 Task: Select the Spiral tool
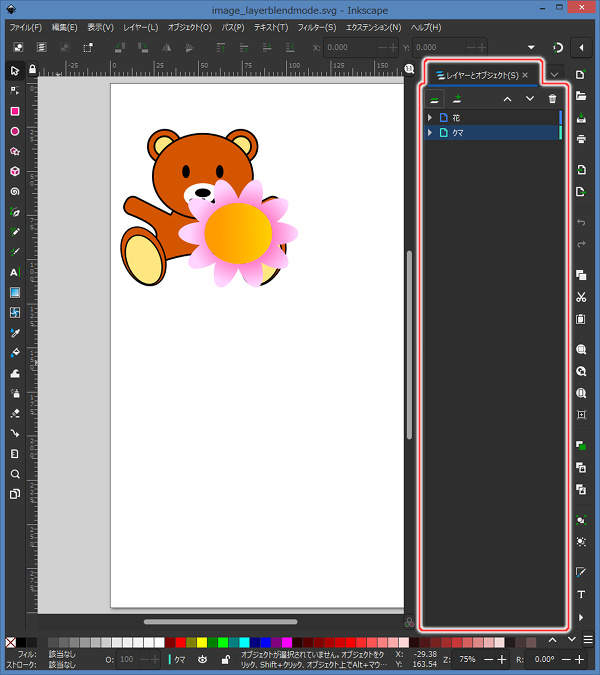[x=15, y=191]
